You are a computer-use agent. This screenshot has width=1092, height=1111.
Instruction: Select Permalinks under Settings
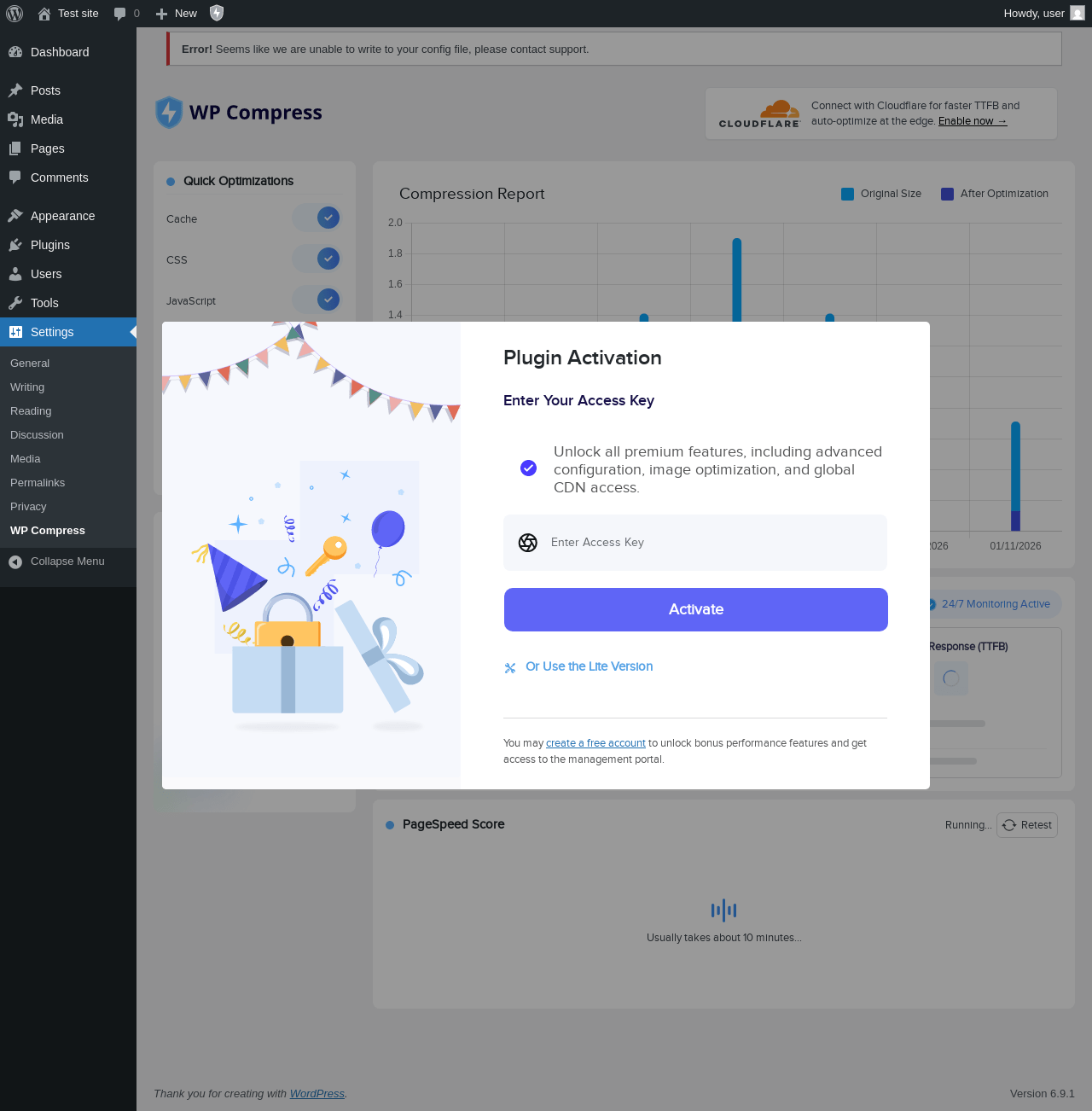point(38,483)
